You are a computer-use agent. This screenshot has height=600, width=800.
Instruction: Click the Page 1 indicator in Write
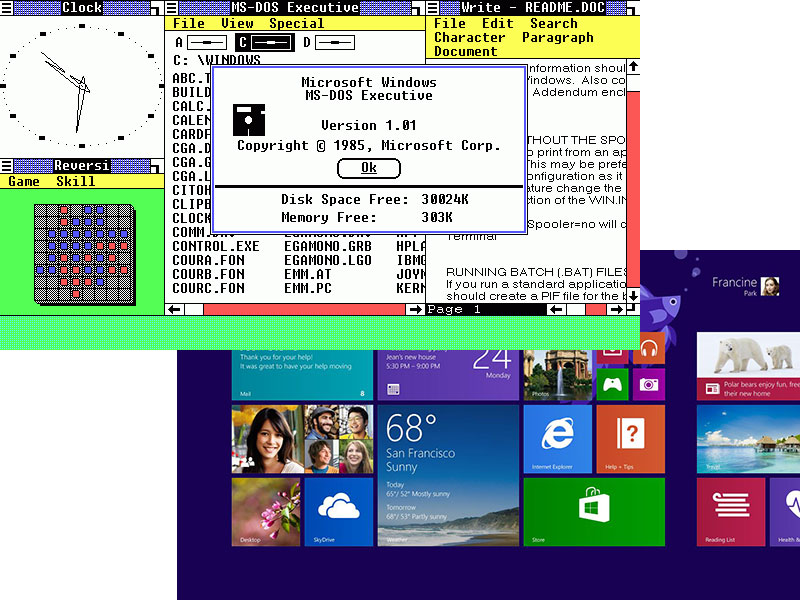[454, 309]
